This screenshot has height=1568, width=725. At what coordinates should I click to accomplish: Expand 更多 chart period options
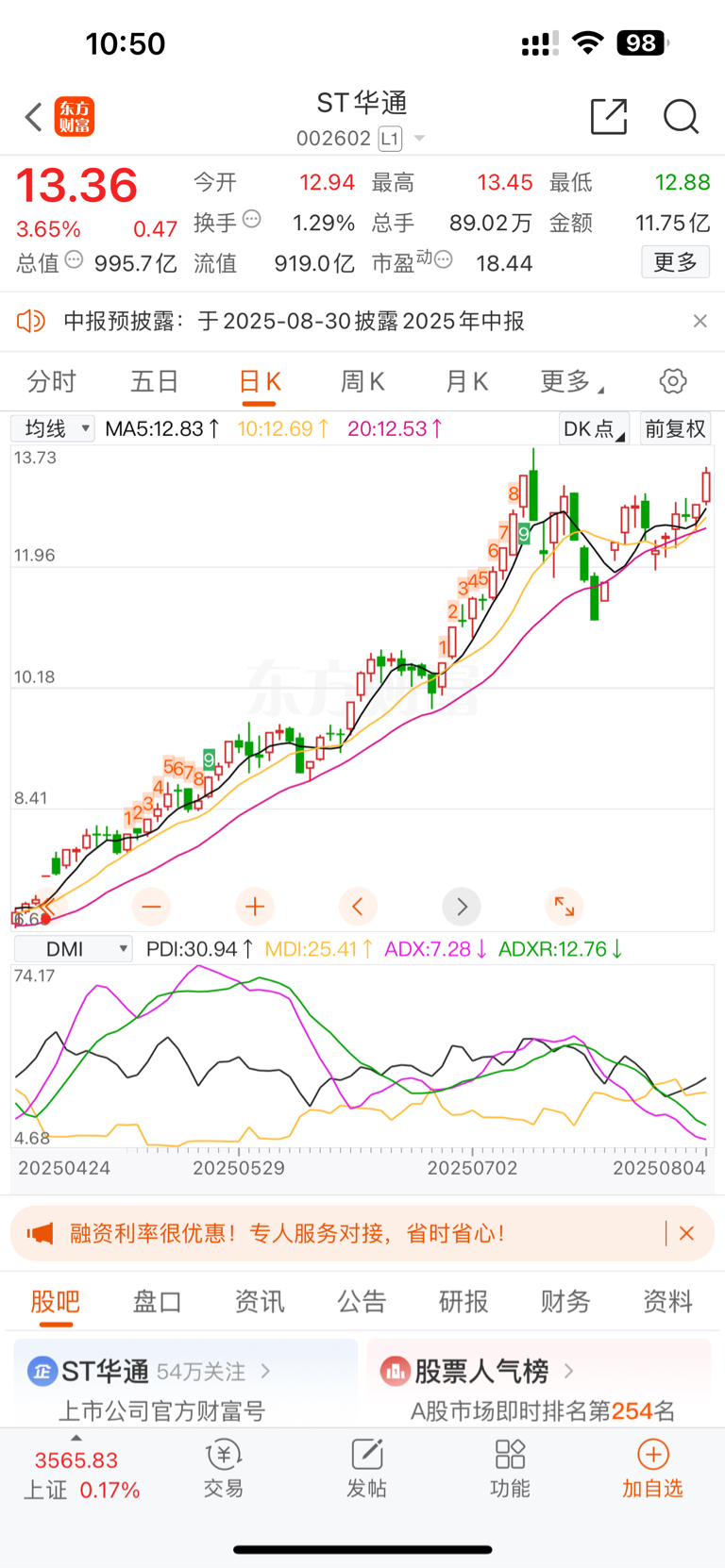pyautogui.click(x=571, y=381)
